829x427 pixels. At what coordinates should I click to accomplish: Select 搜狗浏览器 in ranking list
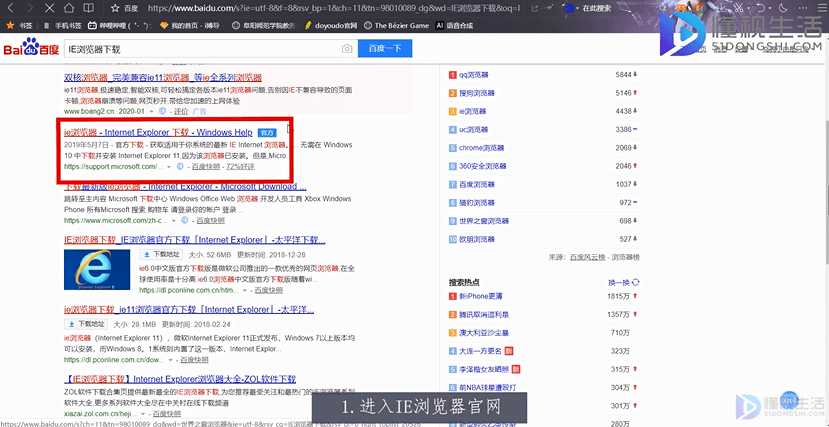pos(477,93)
